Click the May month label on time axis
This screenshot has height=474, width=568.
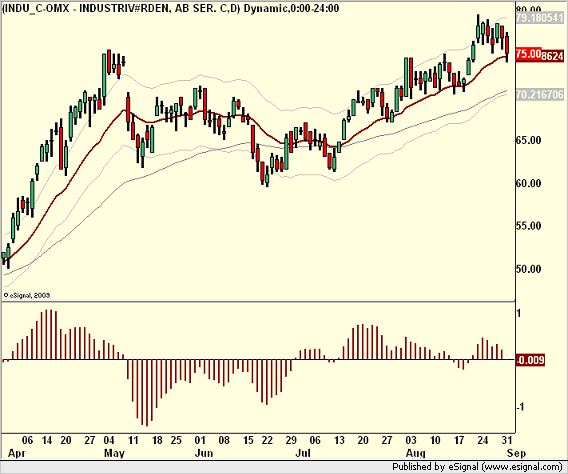click(x=114, y=453)
